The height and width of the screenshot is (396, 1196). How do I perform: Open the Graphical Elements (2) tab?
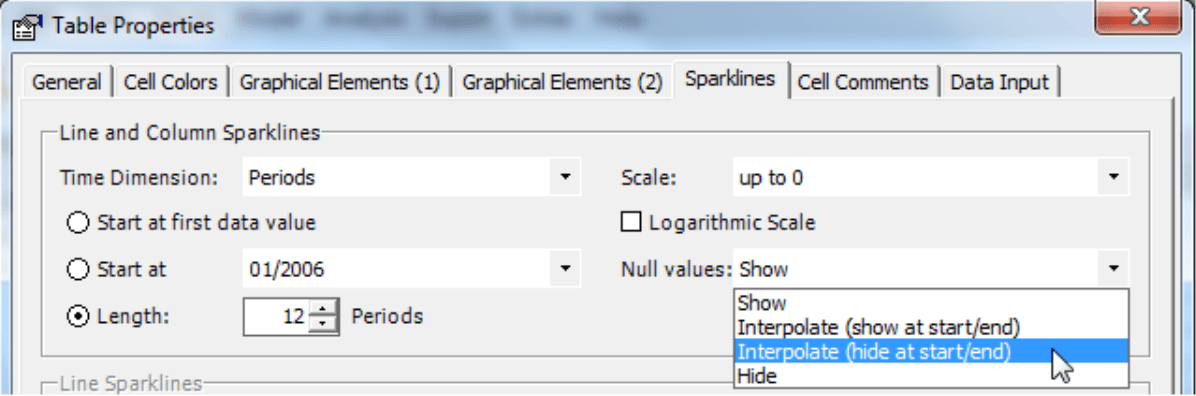[562, 82]
